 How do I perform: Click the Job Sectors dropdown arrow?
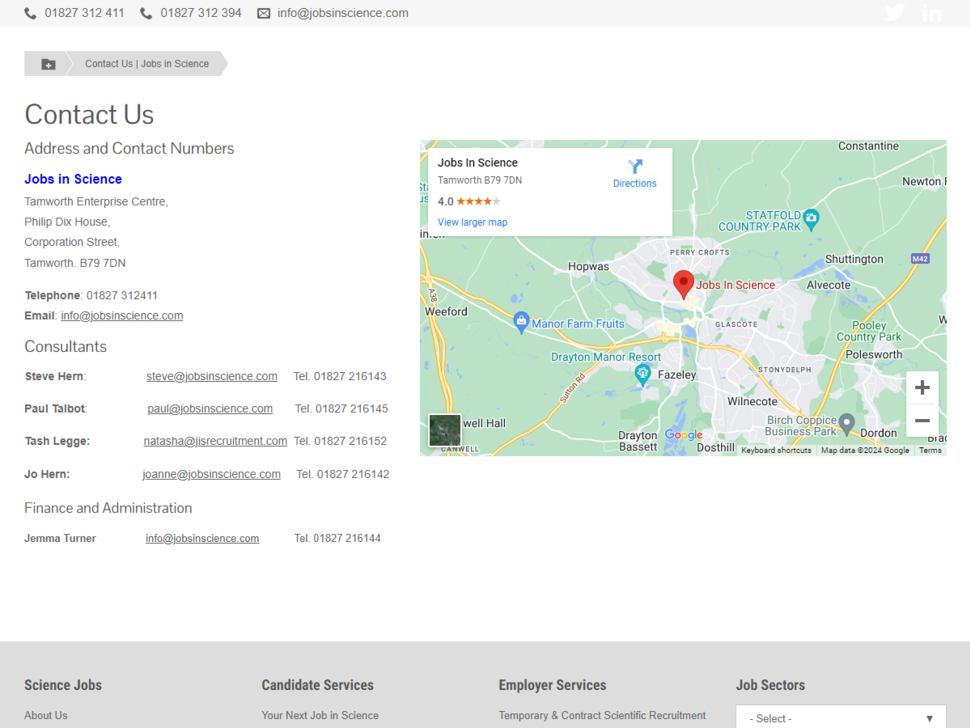point(929,718)
